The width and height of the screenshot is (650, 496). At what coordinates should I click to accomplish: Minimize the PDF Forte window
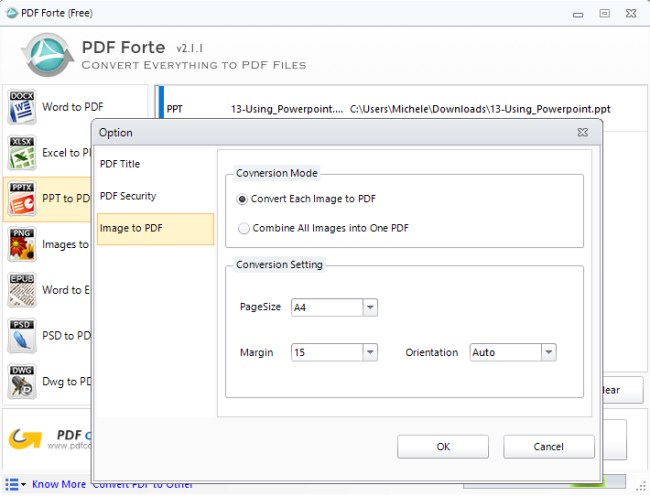(x=578, y=14)
